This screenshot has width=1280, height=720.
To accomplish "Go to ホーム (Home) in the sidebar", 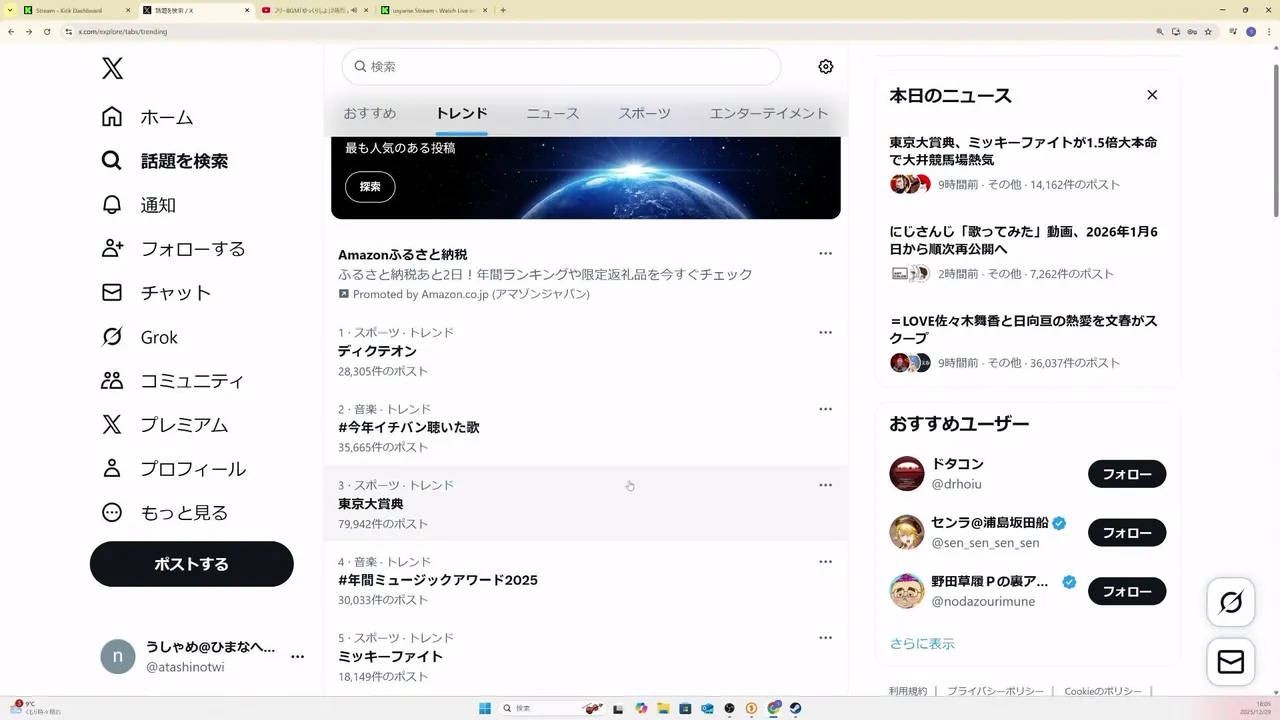I will point(147,117).
